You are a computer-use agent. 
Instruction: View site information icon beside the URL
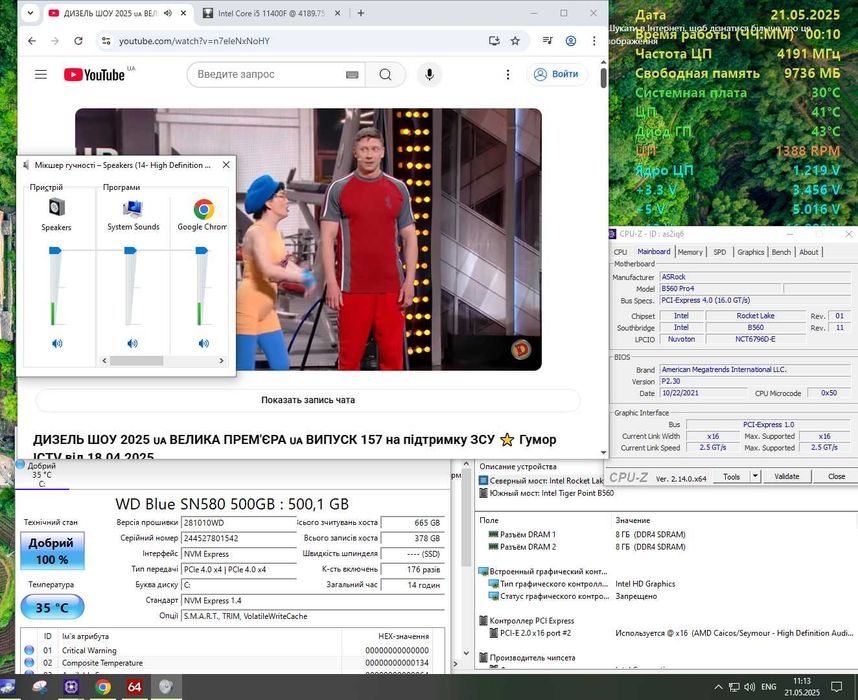point(106,41)
